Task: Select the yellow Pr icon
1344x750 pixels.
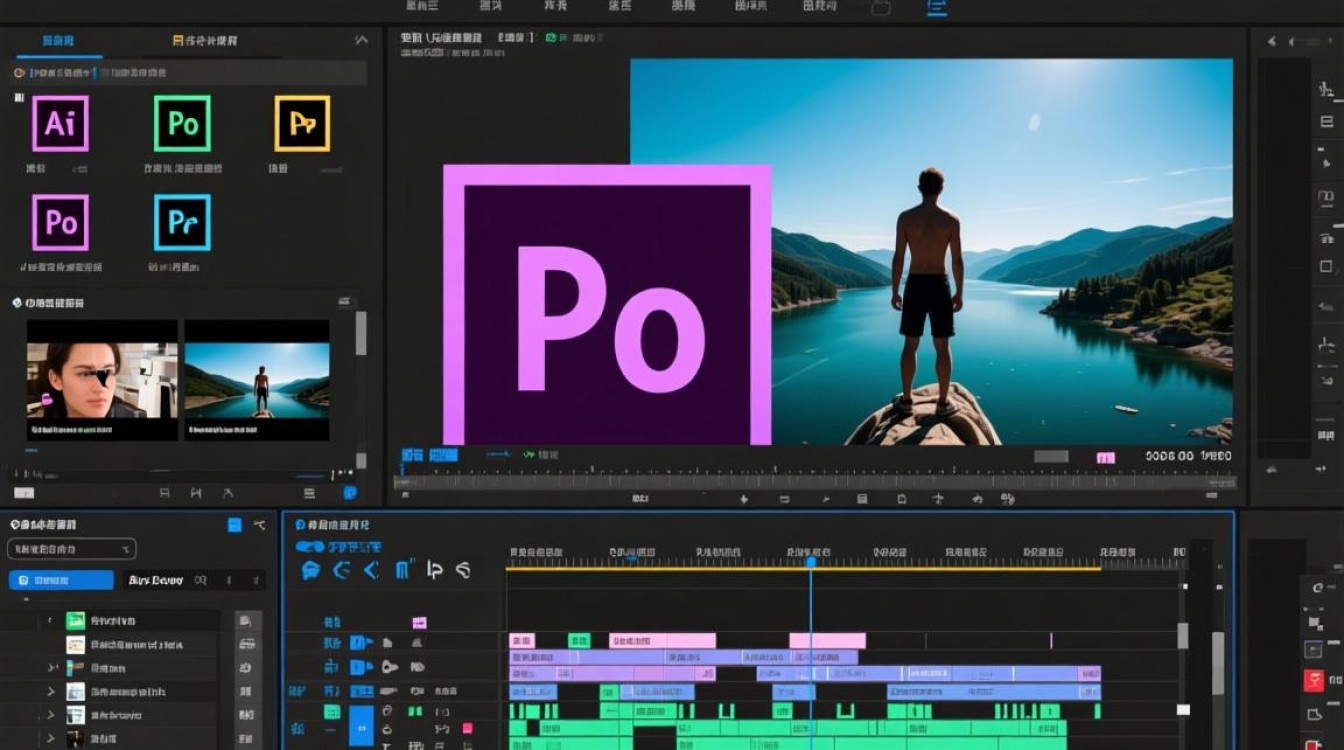Action: (x=302, y=123)
